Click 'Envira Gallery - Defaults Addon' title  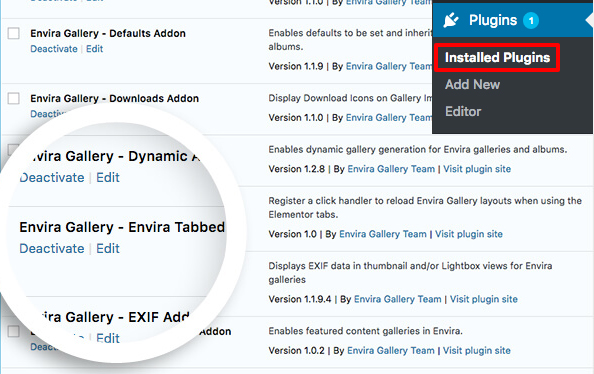coord(108,33)
